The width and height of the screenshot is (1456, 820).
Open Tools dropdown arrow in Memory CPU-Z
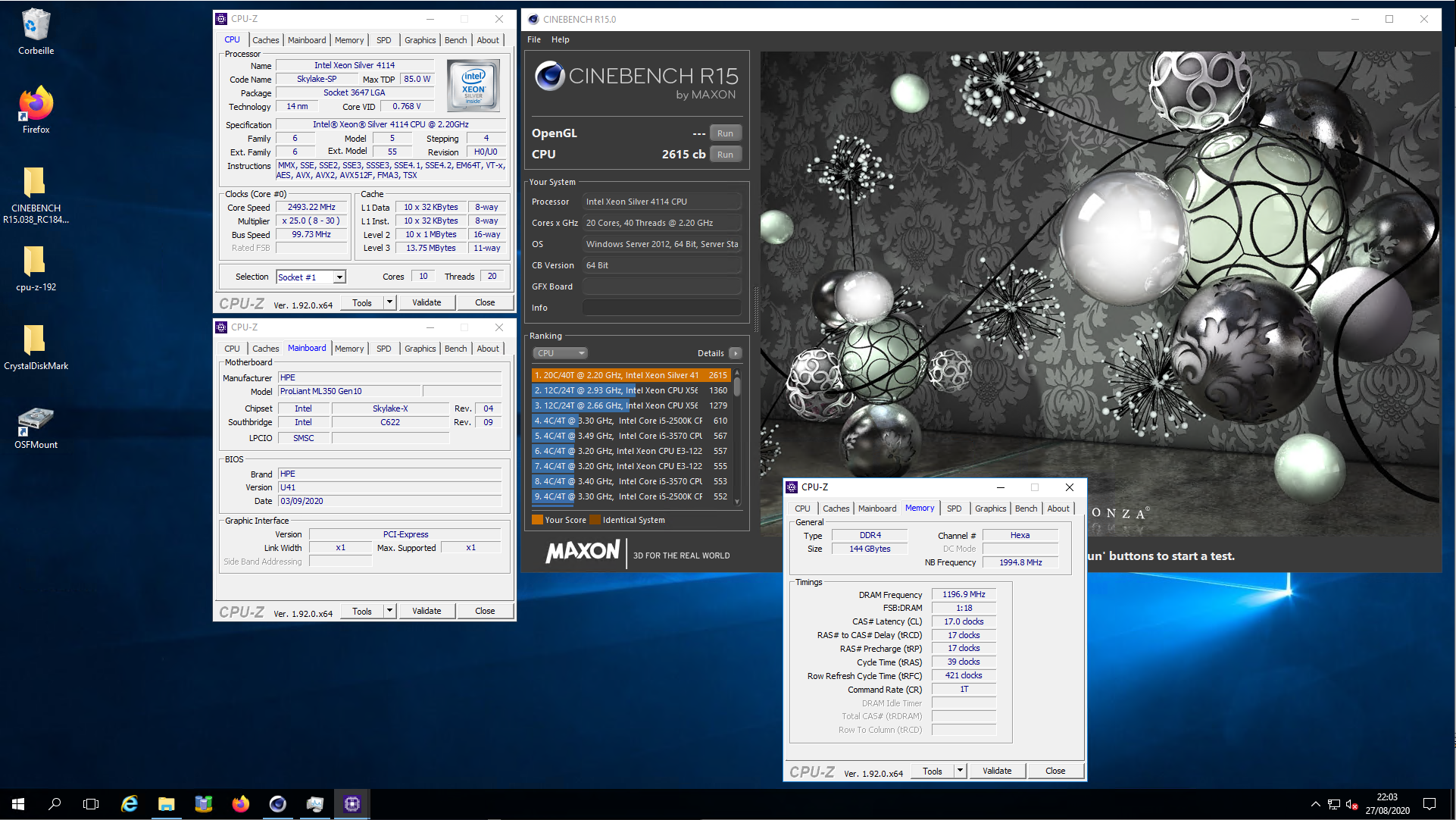point(960,771)
